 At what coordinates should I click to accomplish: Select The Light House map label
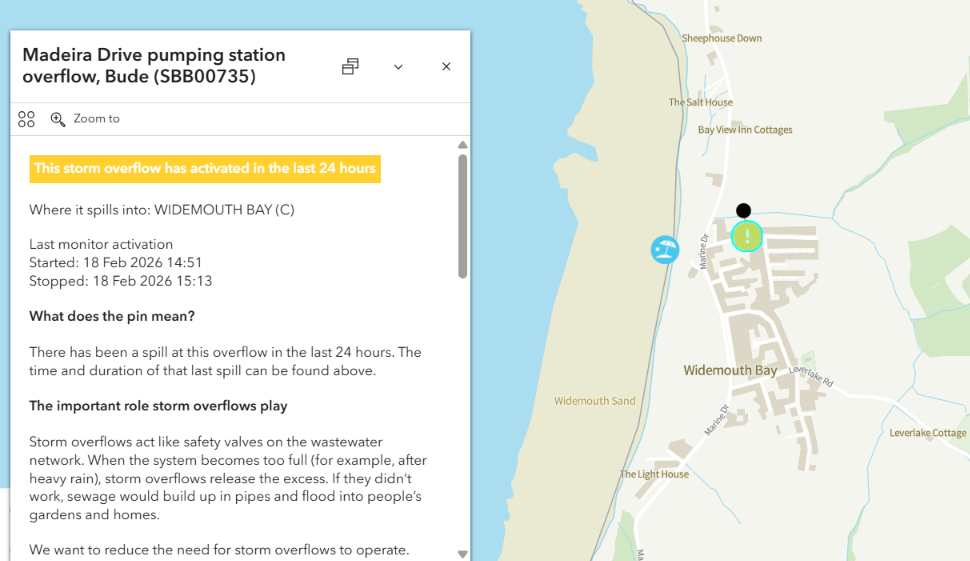coord(654,474)
